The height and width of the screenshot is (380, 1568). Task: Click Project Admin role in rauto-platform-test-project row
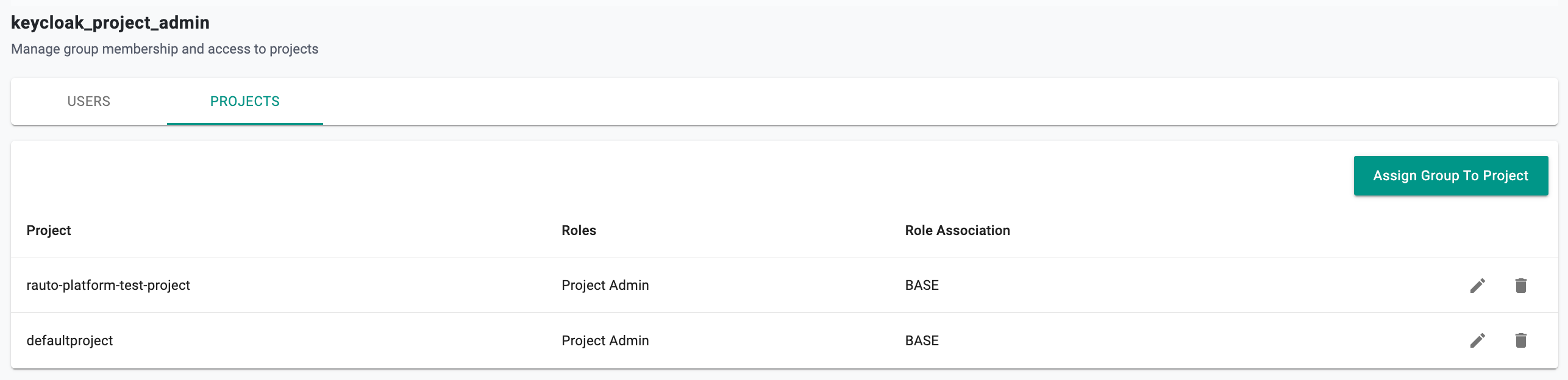(x=605, y=285)
